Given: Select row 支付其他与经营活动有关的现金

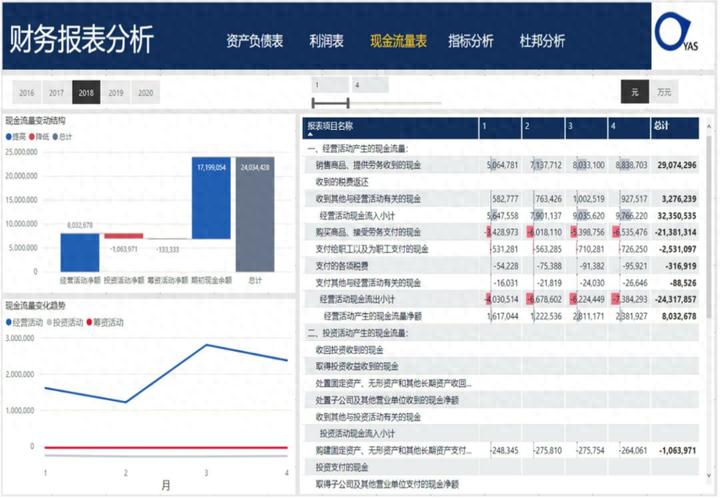Looking at the screenshot, I should [x=501, y=283].
